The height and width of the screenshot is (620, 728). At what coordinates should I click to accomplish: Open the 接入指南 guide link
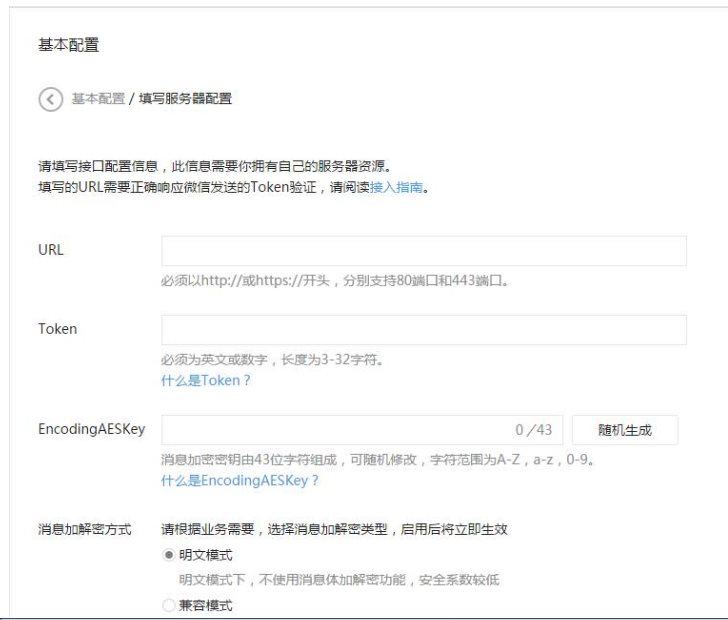(396, 188)
